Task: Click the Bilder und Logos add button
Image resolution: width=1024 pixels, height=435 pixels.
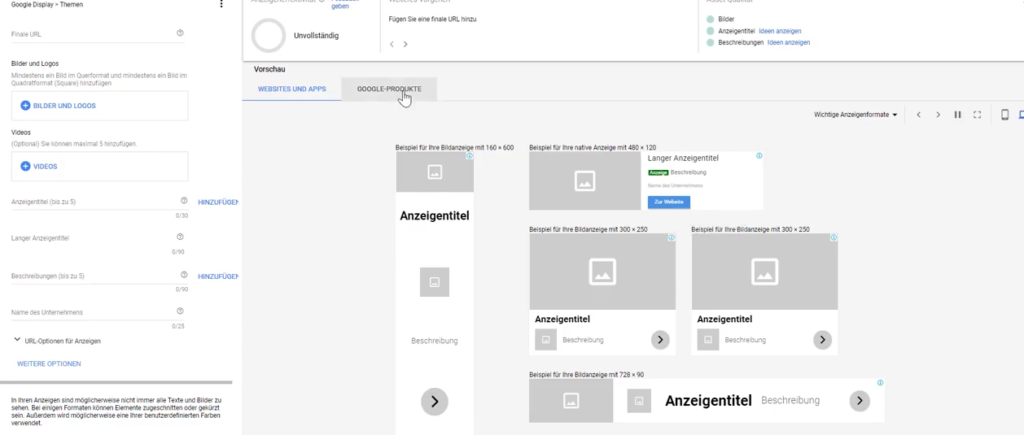Action: (58, 105)
